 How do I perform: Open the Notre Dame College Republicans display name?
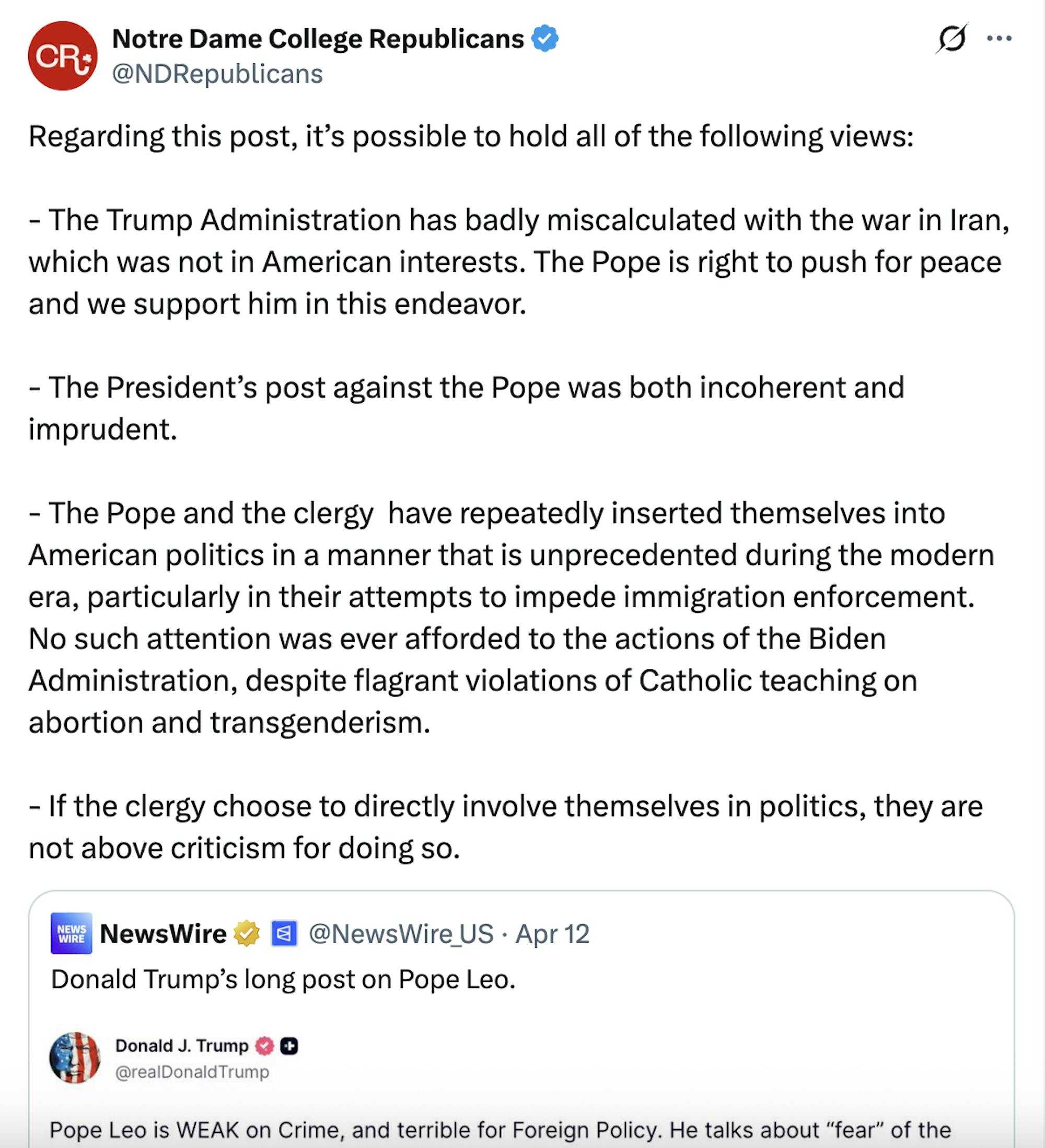pyautogui.click(x=318, y=39)
